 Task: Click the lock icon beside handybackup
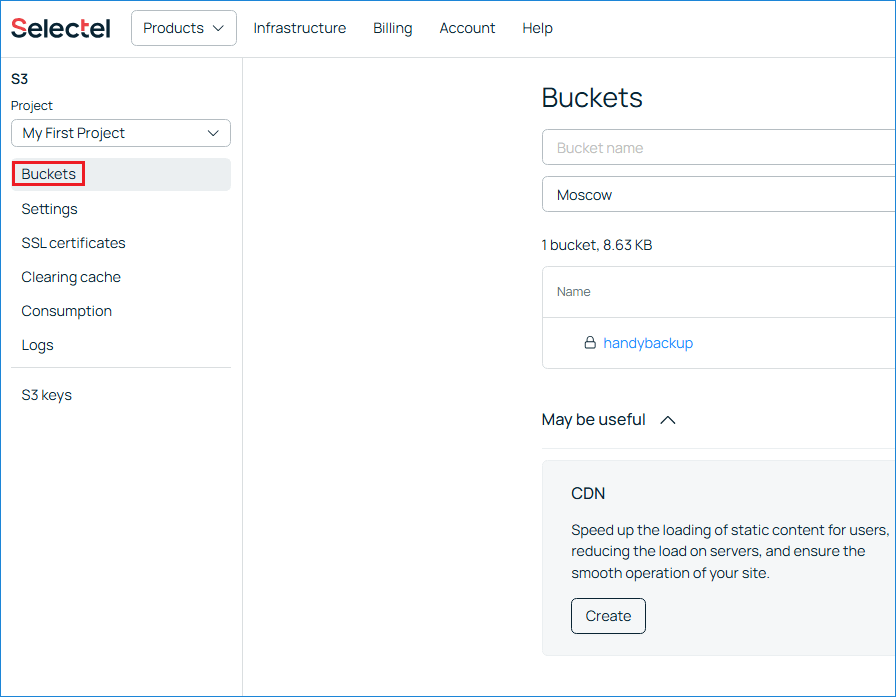click(590, 343)
